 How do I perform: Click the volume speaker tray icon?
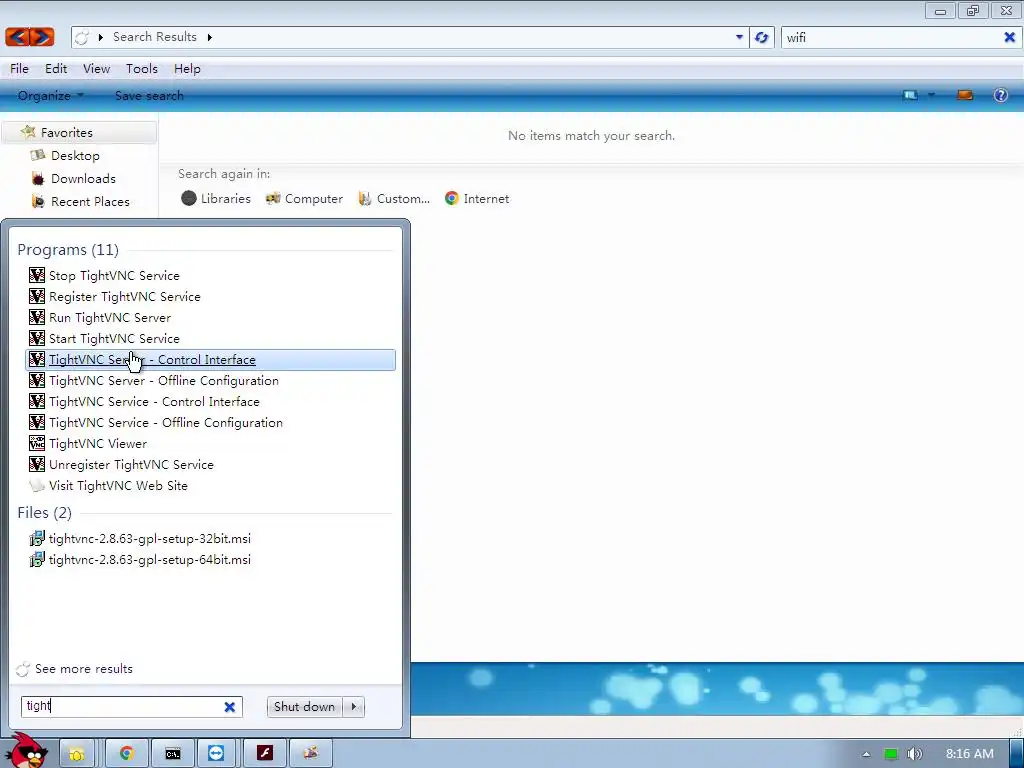pyautogui.click(x=915, y=754)
